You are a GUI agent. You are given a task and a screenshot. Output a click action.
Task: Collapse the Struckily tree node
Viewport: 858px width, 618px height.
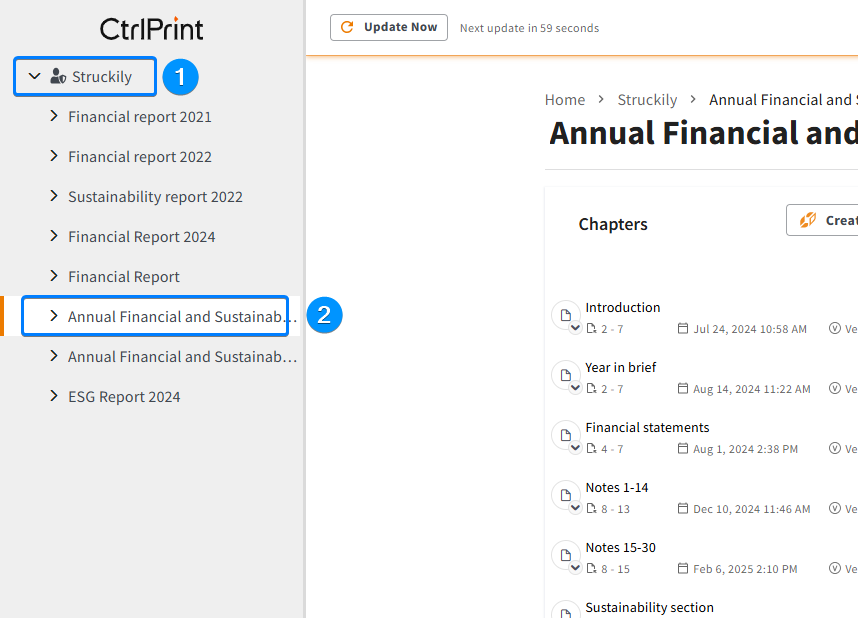34,76
